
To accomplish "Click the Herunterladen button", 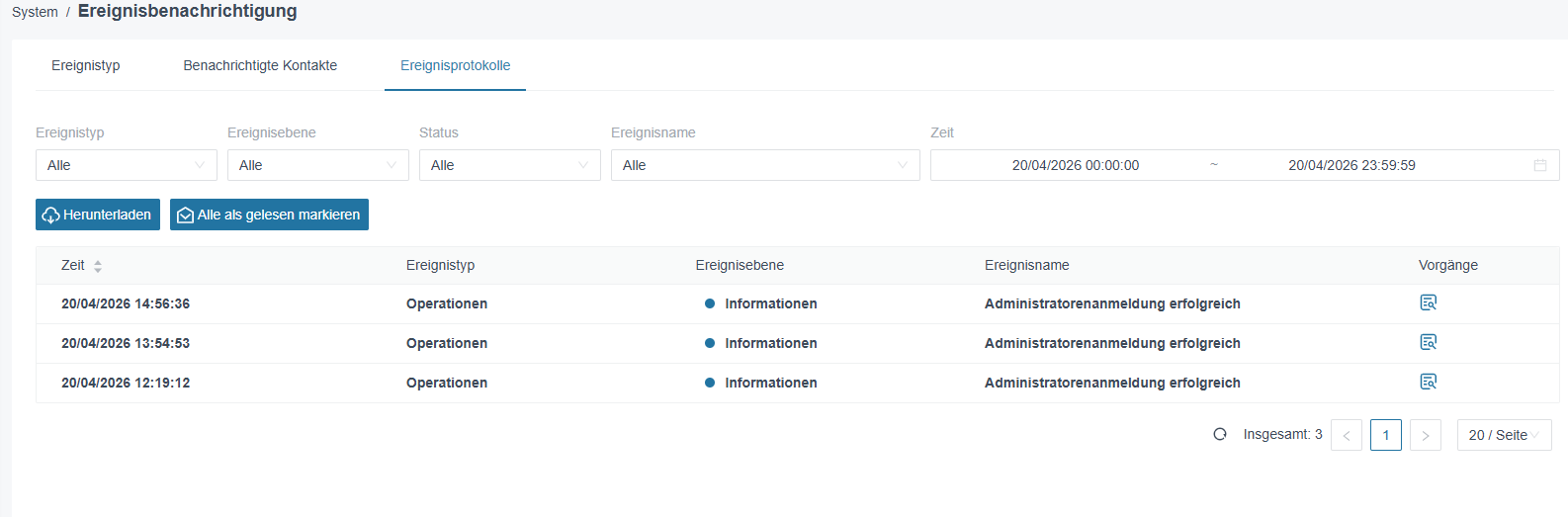I will [98, 215].
